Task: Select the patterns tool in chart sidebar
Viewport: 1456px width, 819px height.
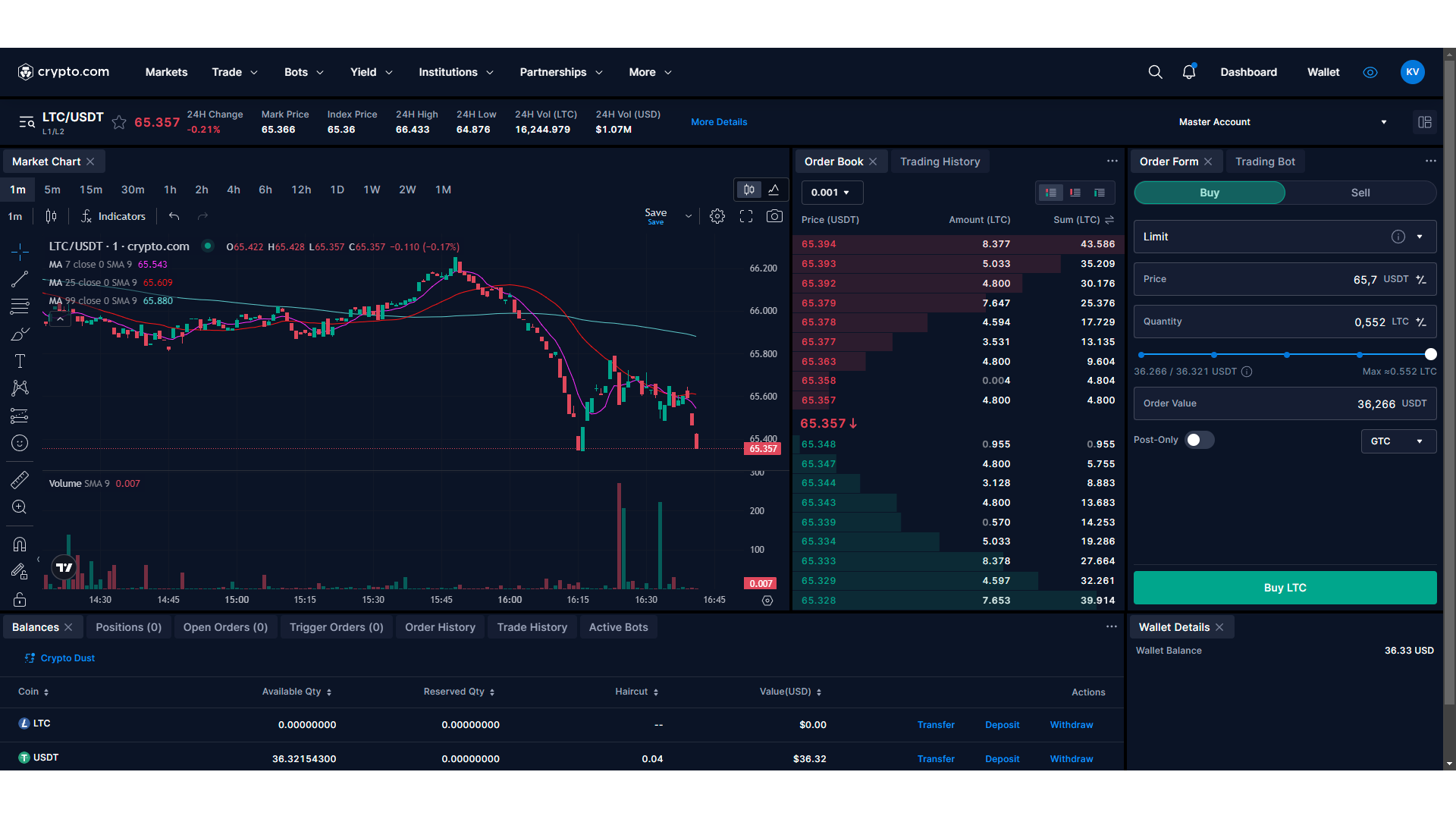Action: click(x=20, y=388)
